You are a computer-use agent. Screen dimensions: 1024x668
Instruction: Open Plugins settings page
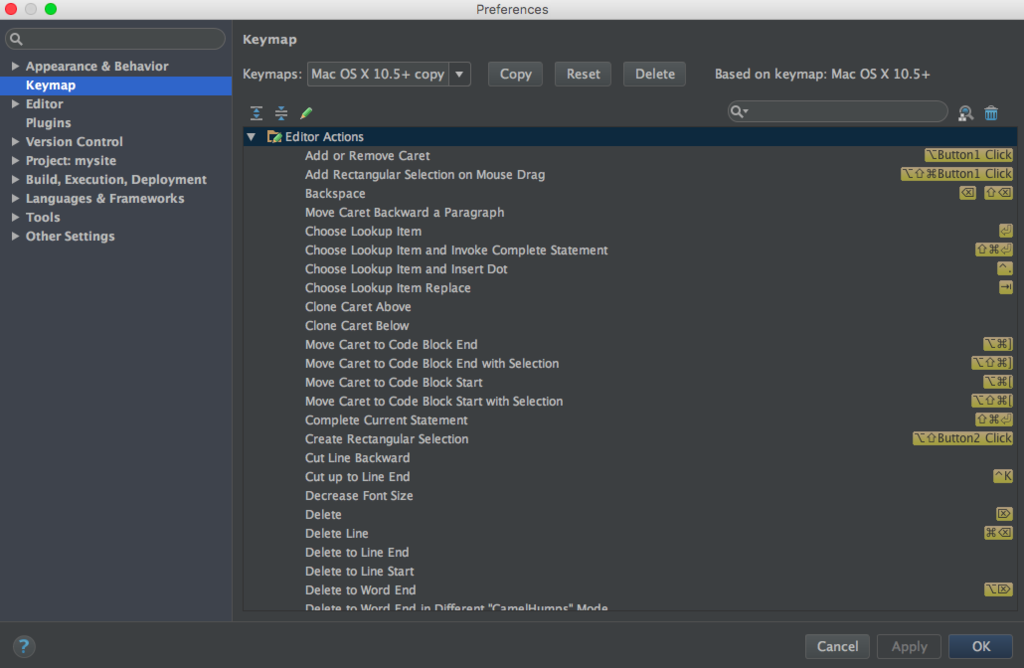[48, 123]
